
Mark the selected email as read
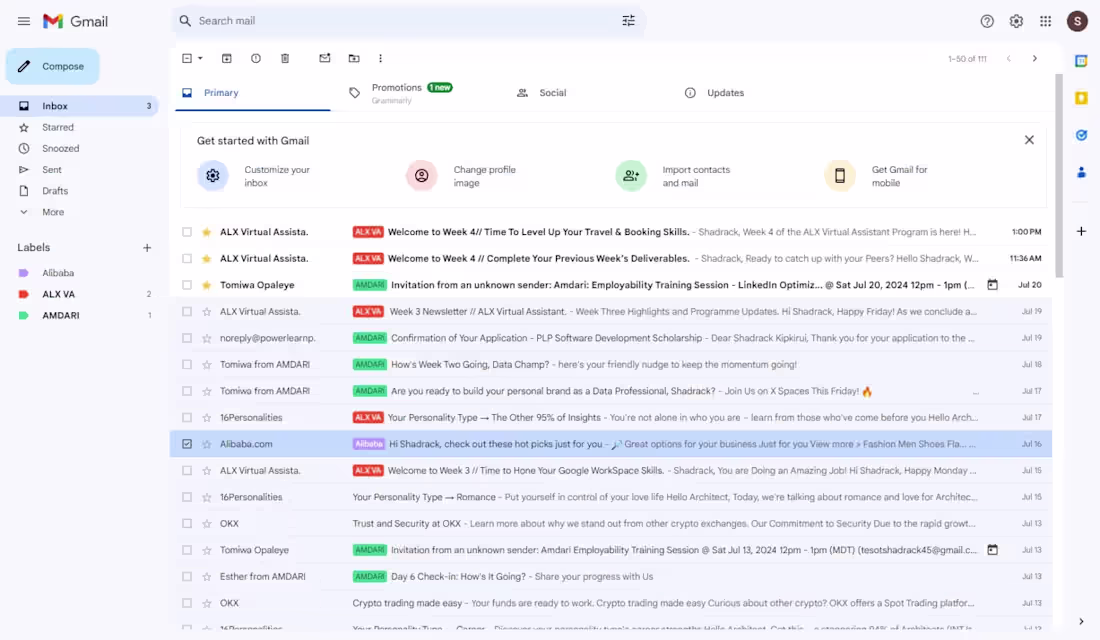coord(324,58)
